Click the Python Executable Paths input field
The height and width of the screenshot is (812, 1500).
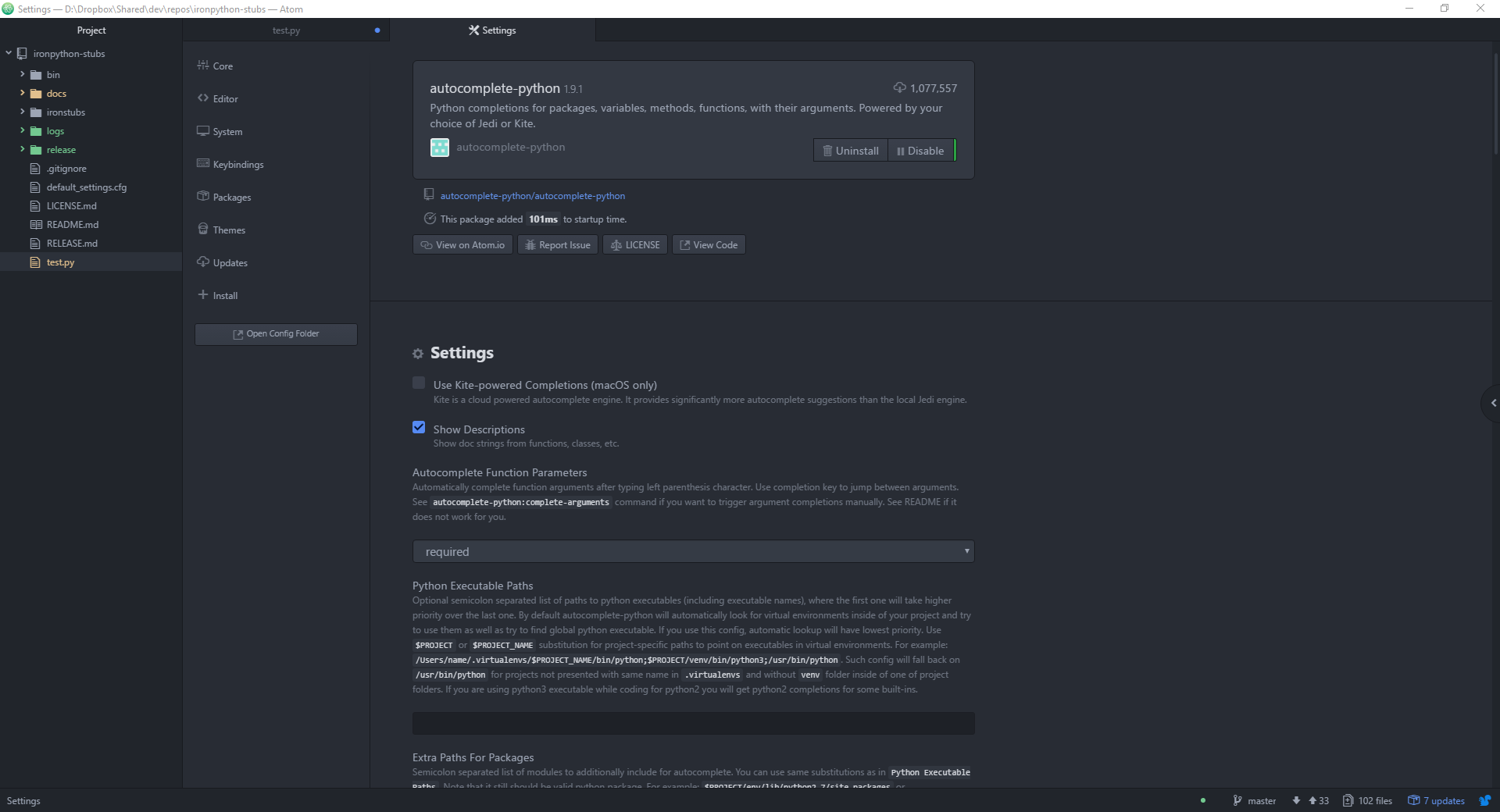(693, 723)
